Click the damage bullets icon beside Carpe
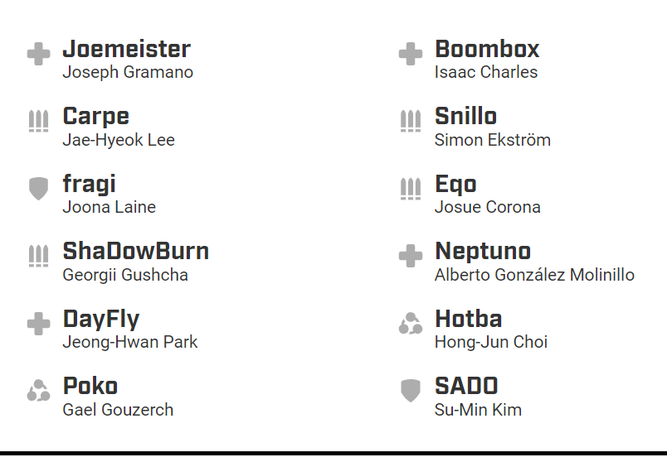Image resolution: width=667 pixels, height=457 pixels. [39, 121]
